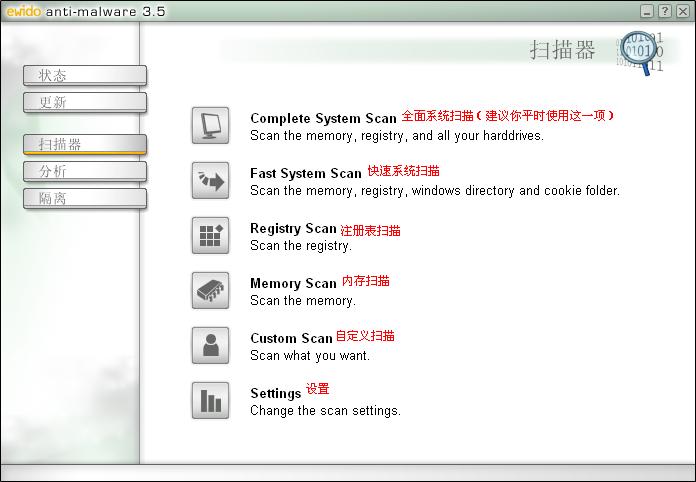Open help with the question mark button
Image resolution: width=696 pixels, height=482 pixels.
(x=664, y=11)
